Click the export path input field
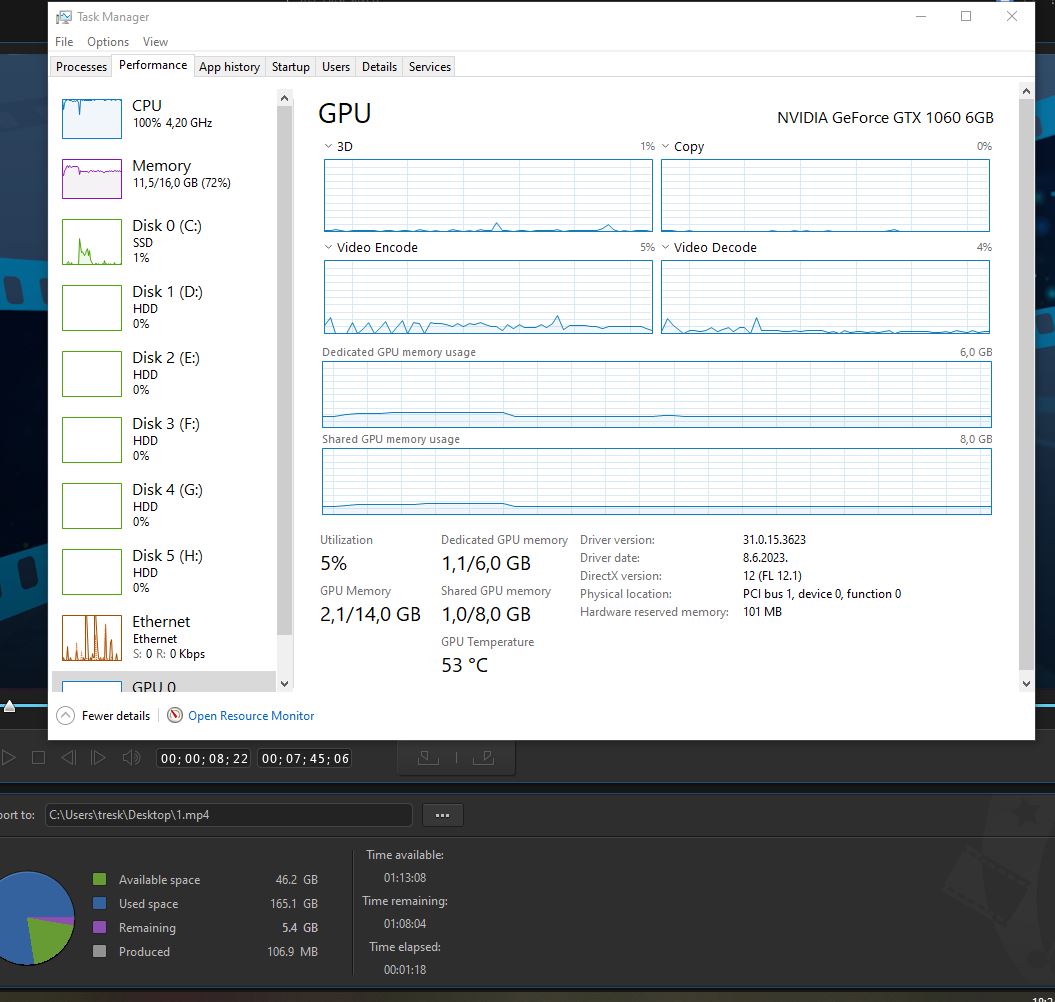 tap(228, 815)
